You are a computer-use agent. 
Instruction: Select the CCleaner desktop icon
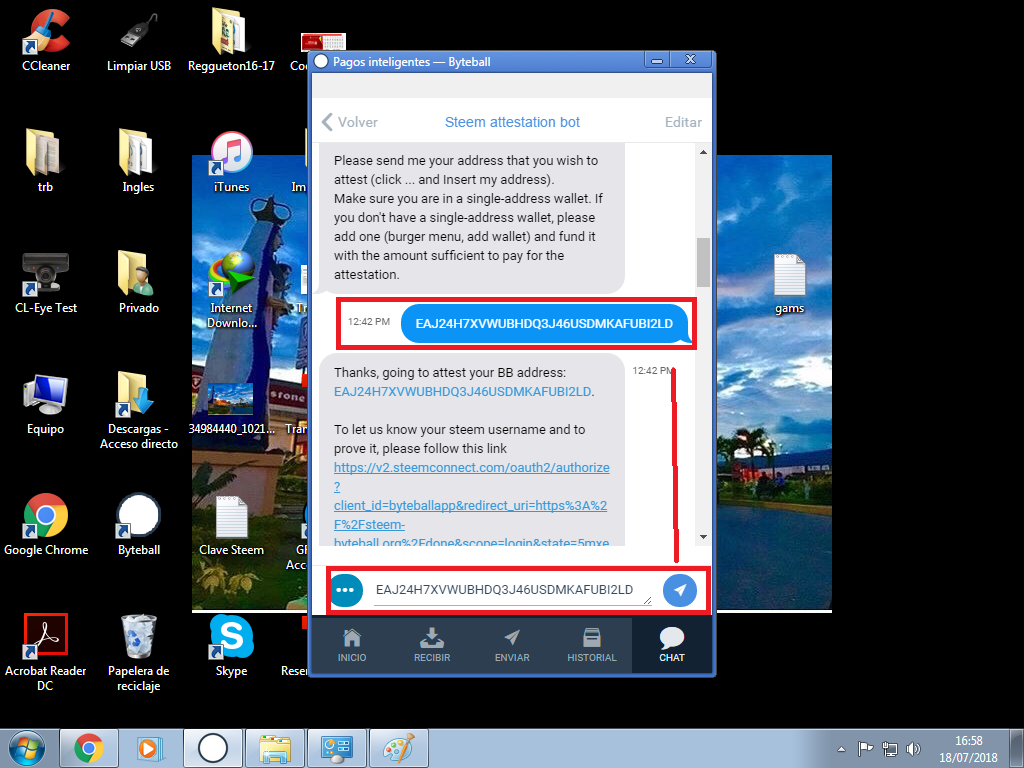(x=46, y=40)
